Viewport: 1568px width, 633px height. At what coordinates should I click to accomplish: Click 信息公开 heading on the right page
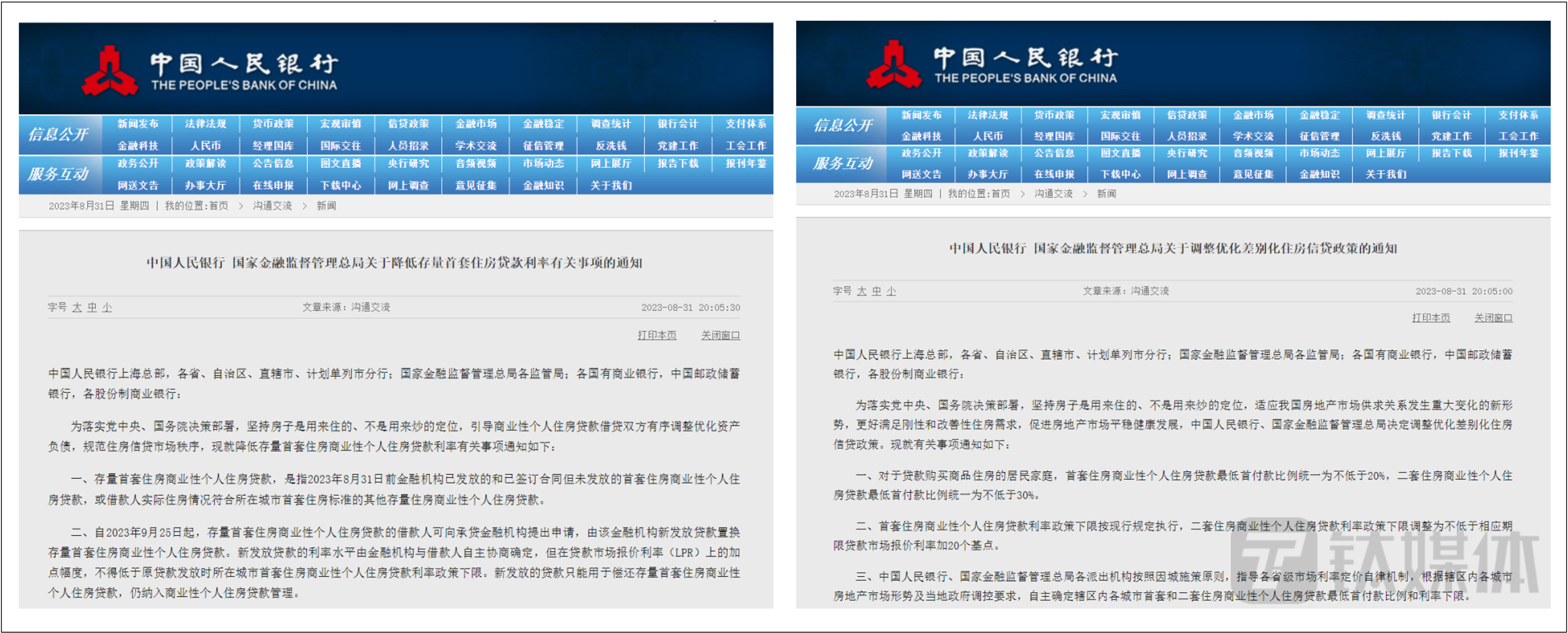[843, 125]
